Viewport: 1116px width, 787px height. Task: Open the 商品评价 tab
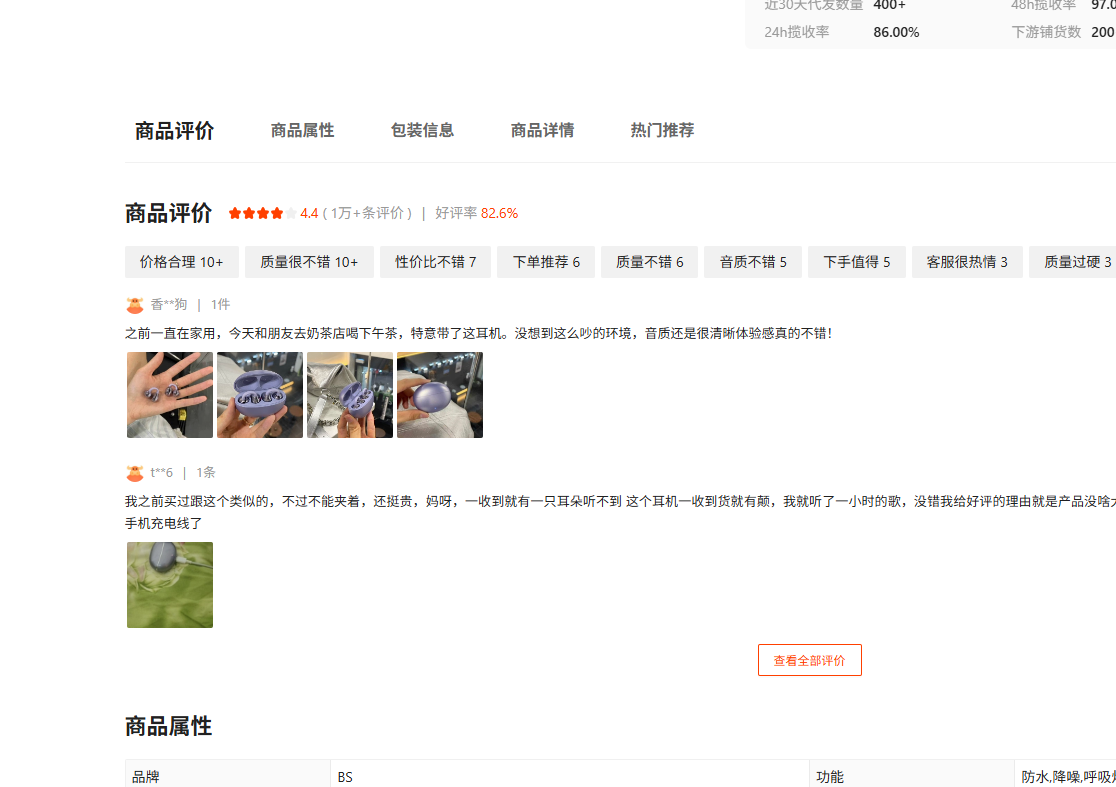pos(174,131)
